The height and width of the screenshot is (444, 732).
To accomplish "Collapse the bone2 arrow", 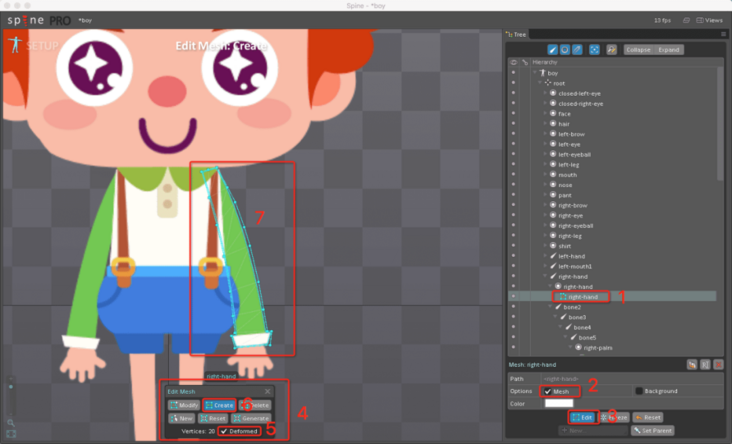I will point(550,307).
